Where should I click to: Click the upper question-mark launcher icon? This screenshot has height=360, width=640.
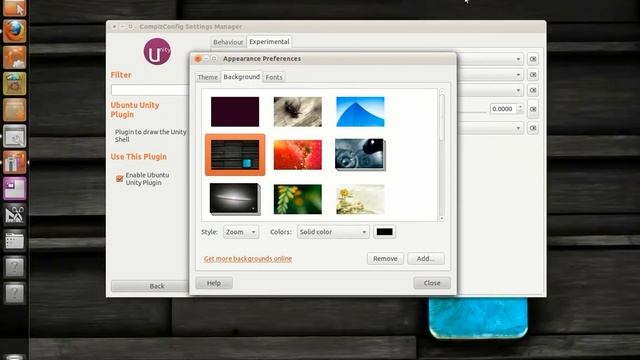[x=15, y=267]
